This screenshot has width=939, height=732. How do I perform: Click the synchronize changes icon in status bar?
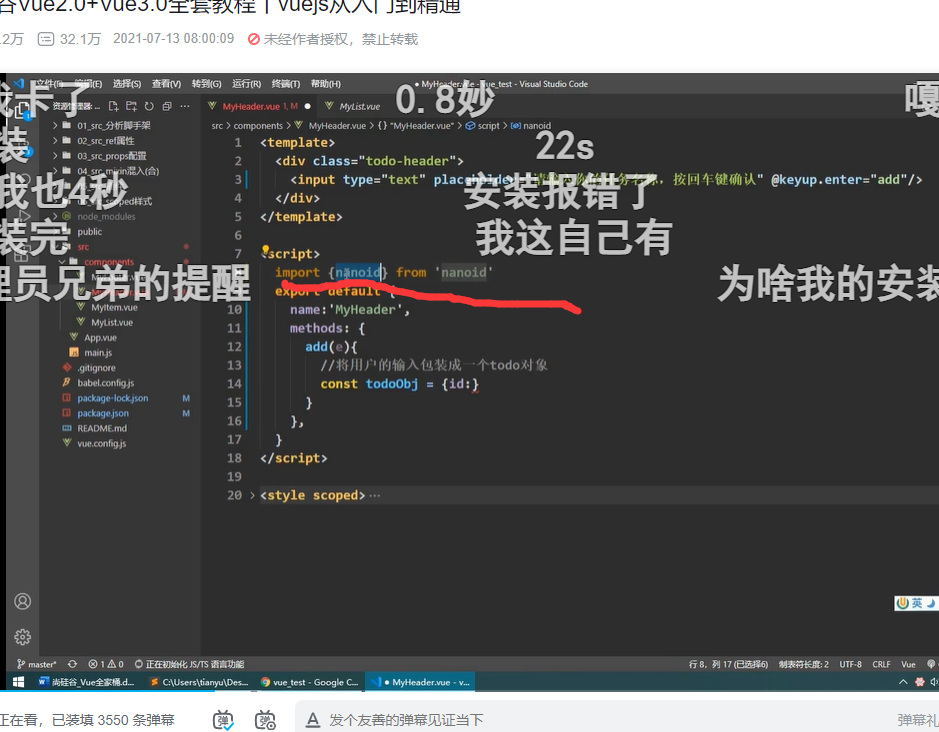tap(72, 664)
